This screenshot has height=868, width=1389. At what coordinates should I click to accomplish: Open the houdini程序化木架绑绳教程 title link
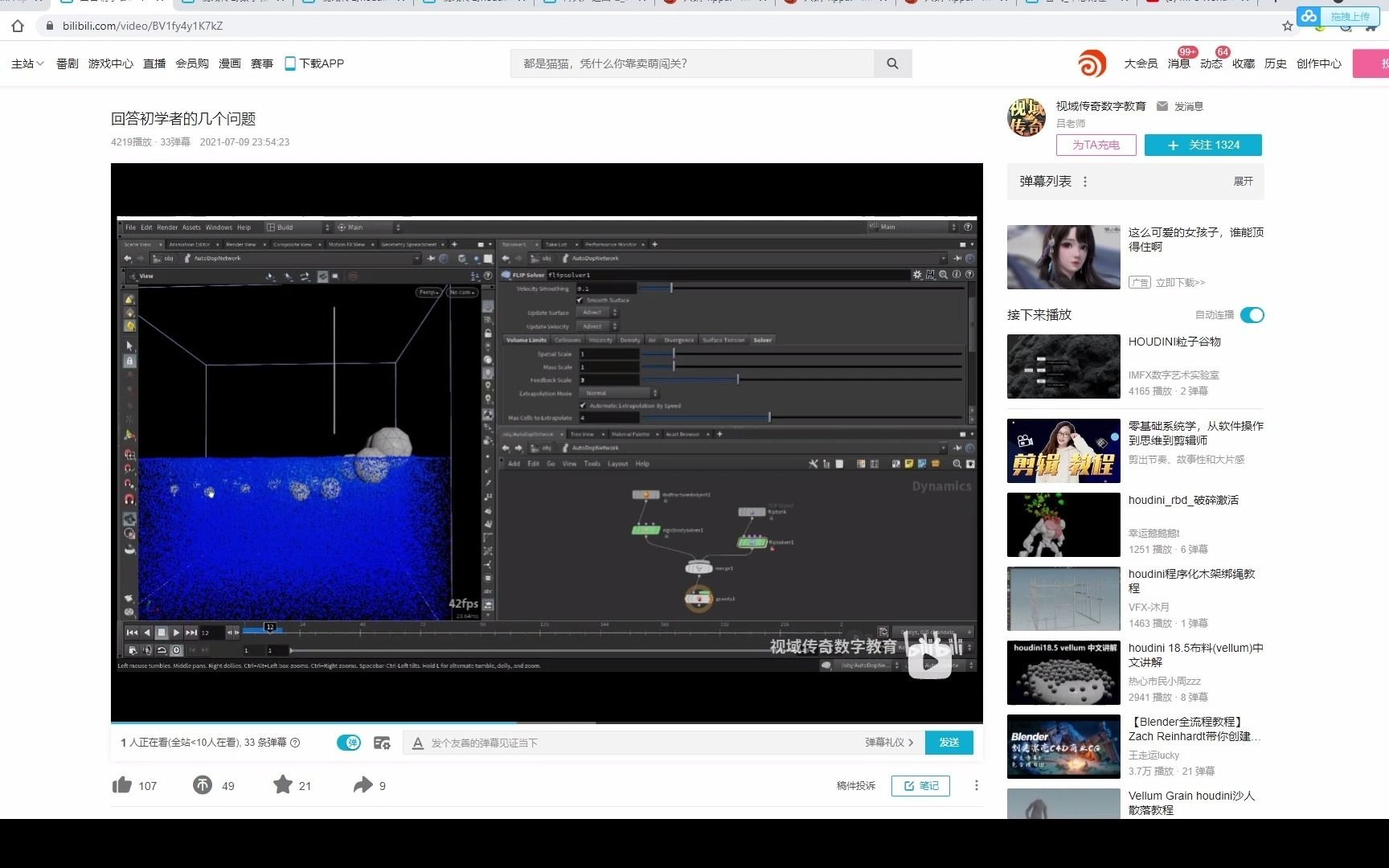(x=1192, y=580)
